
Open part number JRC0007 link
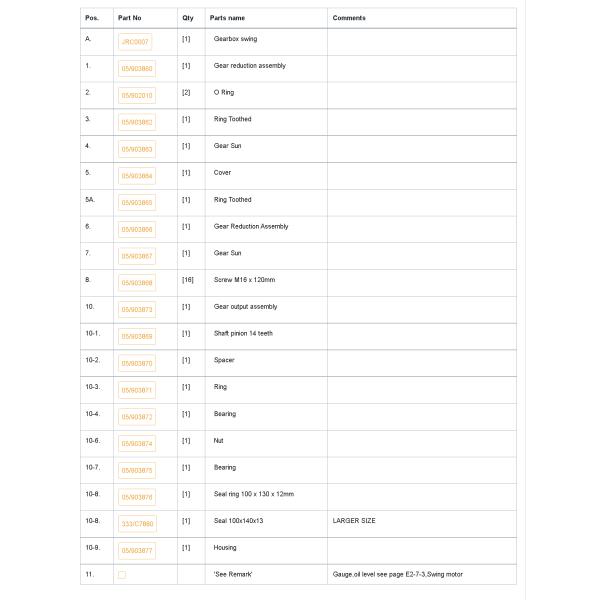click(x=135, y=42)
